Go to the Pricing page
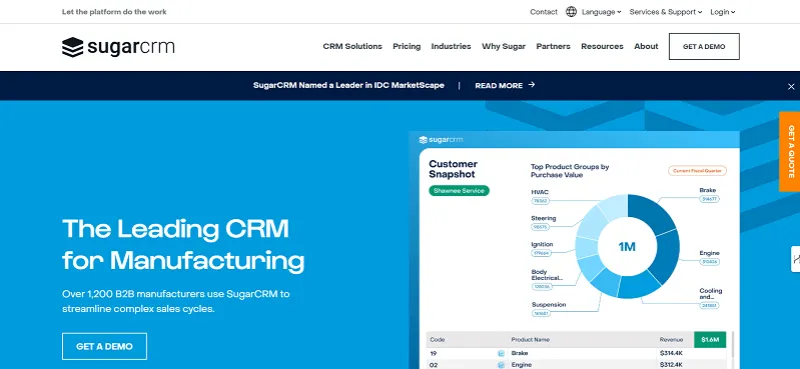 click(x=407, y=46)
